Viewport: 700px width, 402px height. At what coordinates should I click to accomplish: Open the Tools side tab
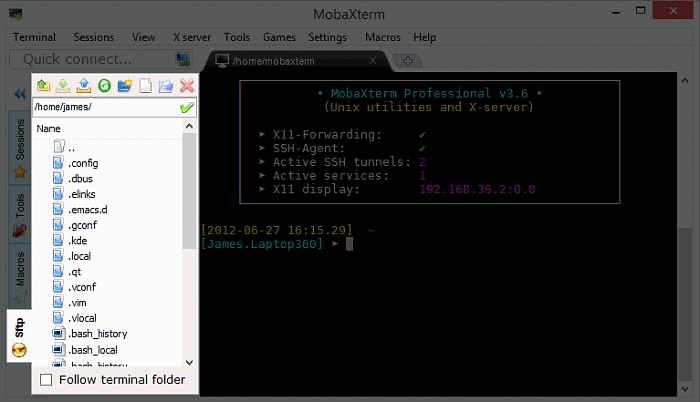[x=20, y=214]
